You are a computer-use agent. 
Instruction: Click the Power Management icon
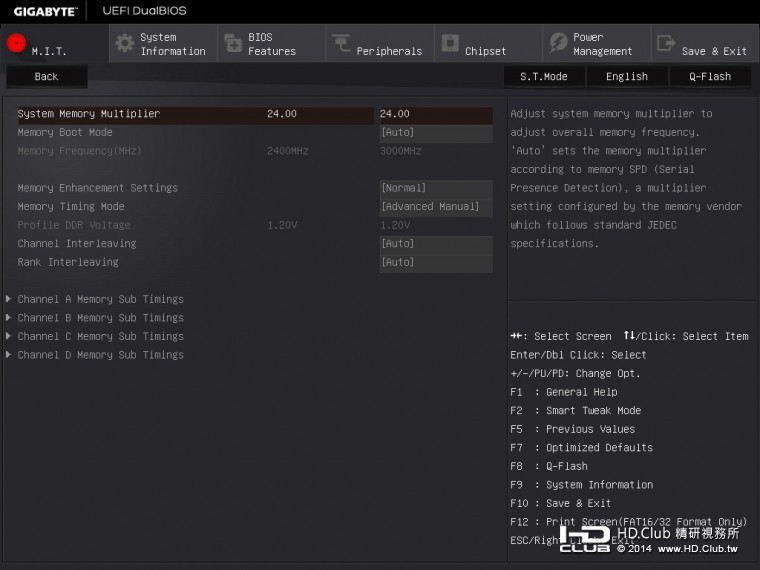(x=558, y=43)
